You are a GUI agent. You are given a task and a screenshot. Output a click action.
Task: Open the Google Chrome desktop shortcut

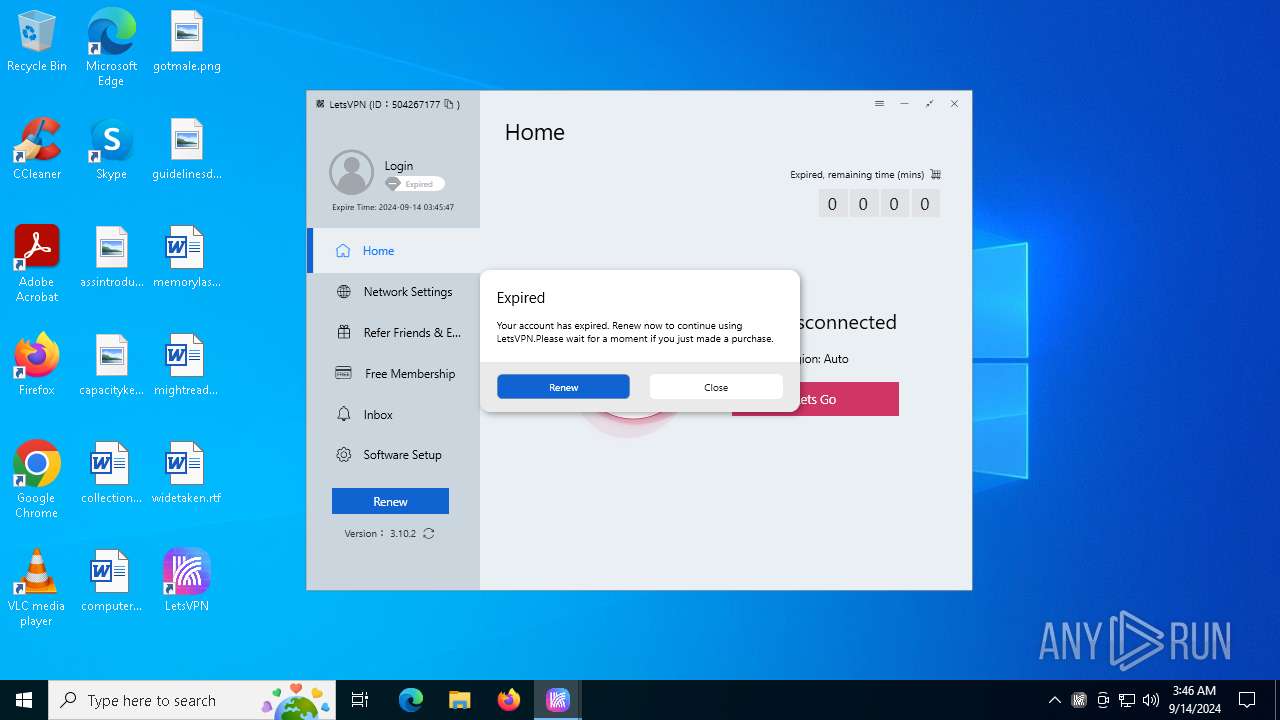[37, 480]
